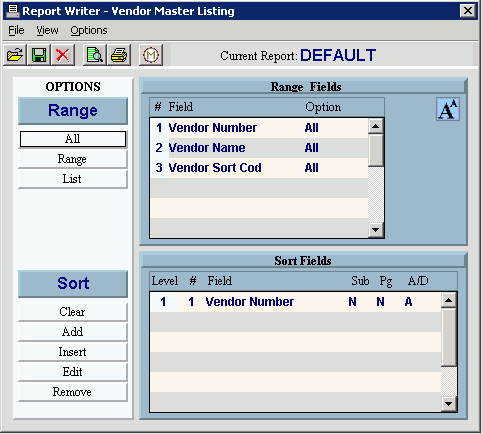Click the printer icon

pyautogui.click(x=119, y=55)
